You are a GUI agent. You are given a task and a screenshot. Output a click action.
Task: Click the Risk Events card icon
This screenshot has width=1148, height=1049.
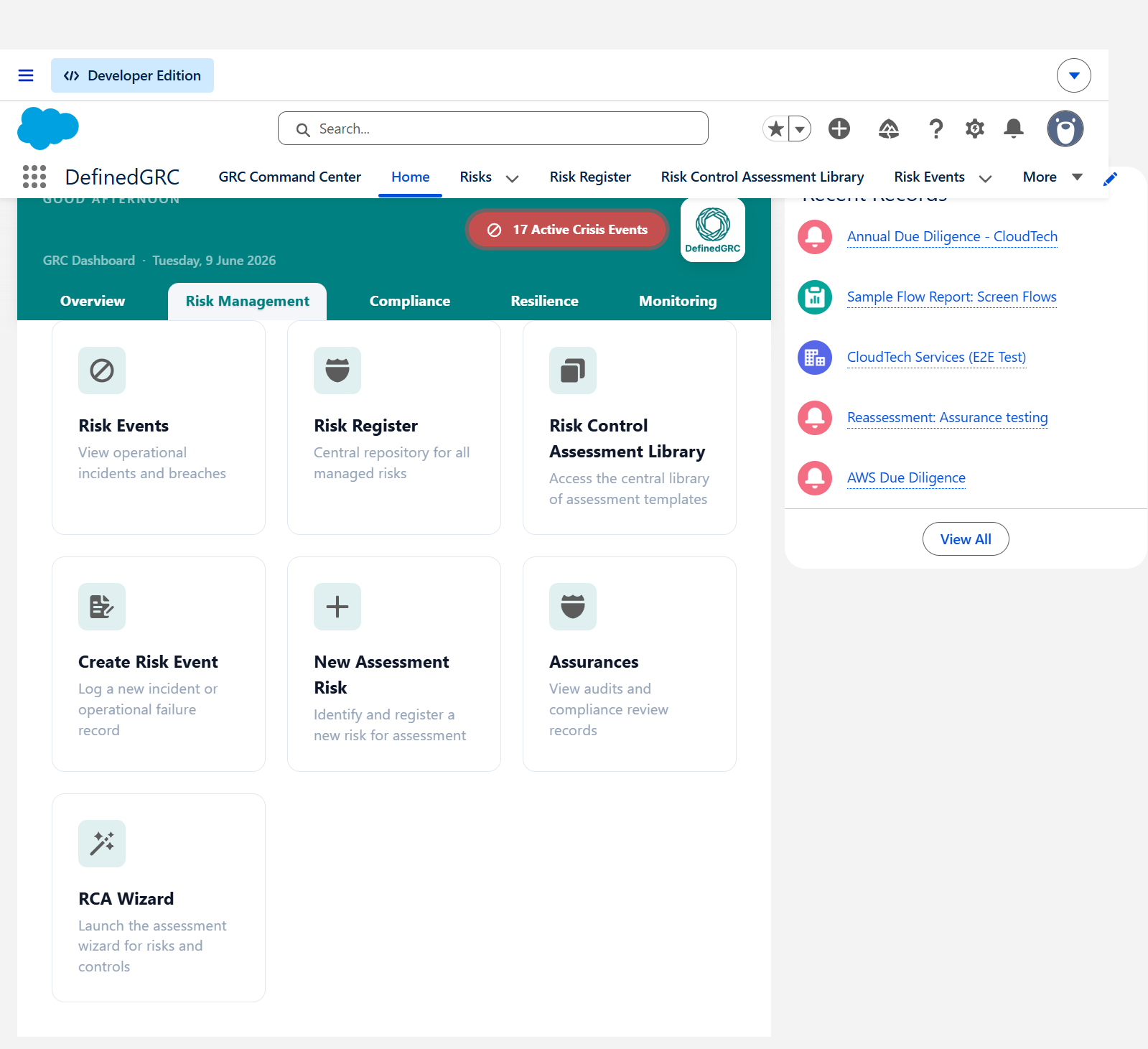102,370
